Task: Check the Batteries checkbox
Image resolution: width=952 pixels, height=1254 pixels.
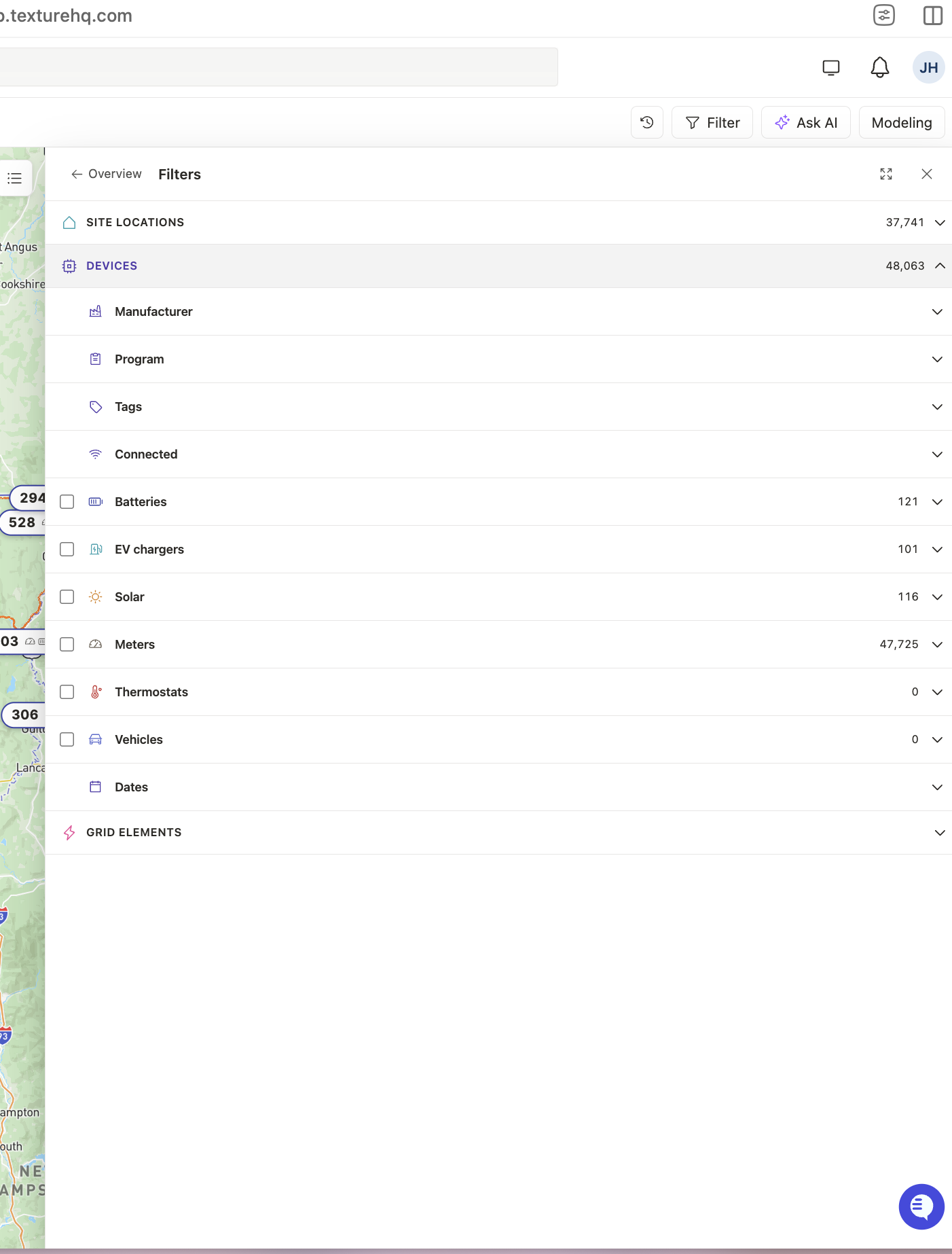Action: click(67, 501)
